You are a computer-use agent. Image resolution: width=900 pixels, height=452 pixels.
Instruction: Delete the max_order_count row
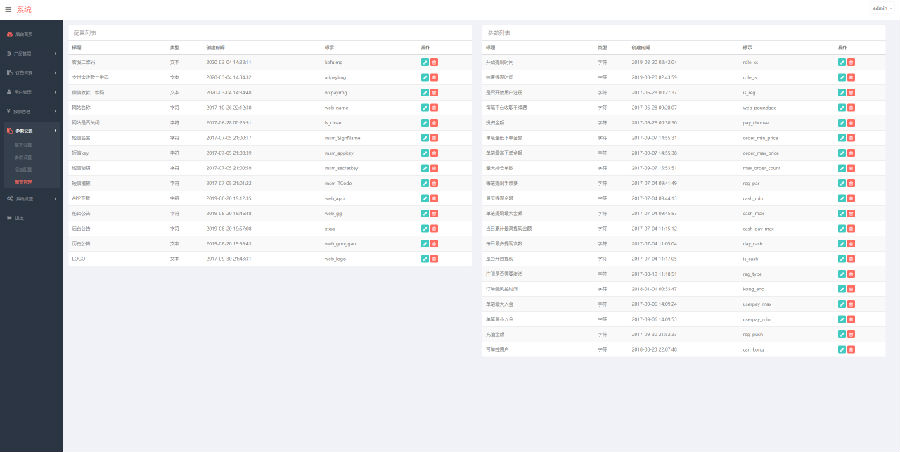[851, 168]
